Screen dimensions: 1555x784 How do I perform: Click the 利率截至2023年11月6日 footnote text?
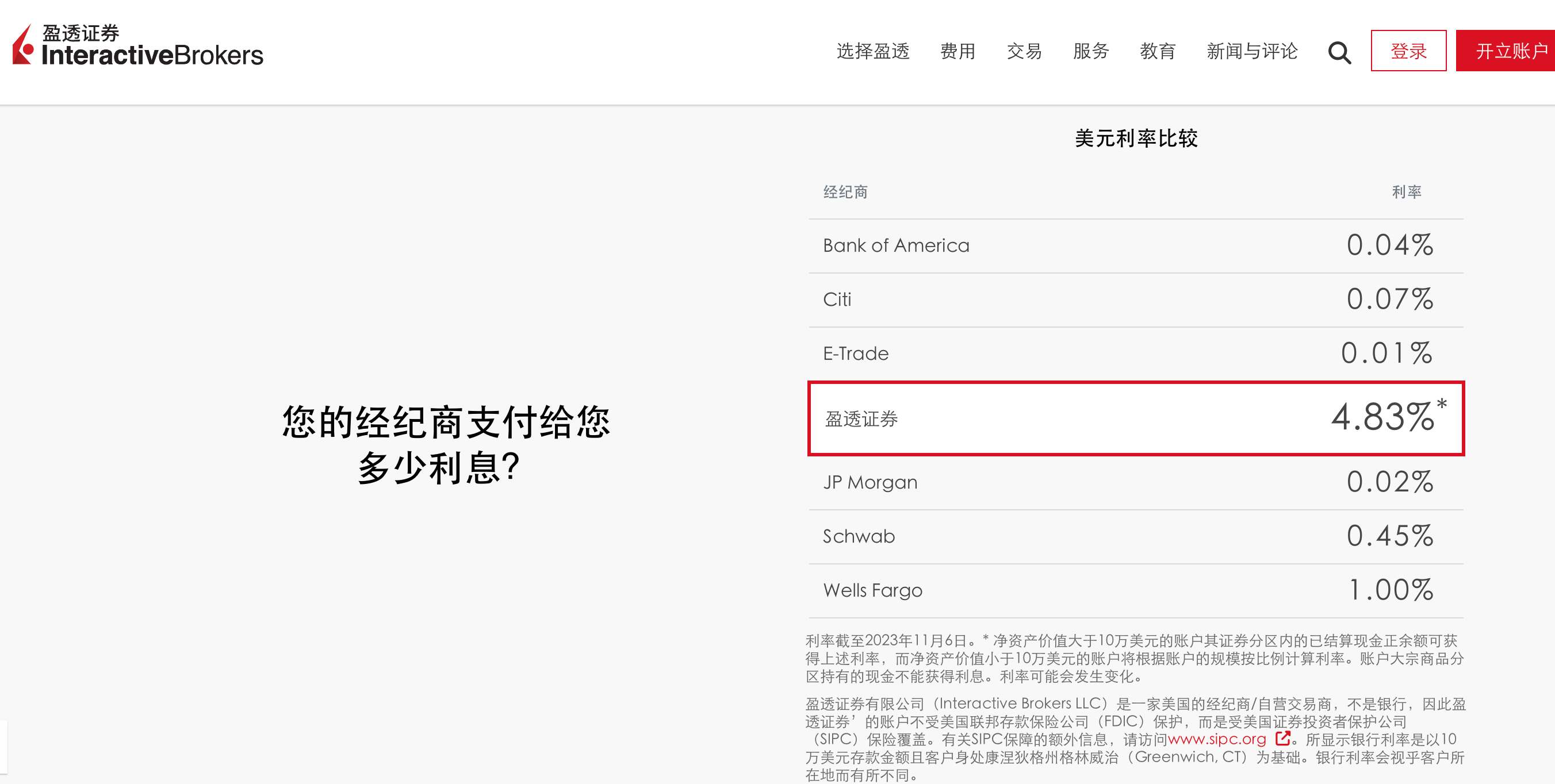click(x=1135, y=659)
